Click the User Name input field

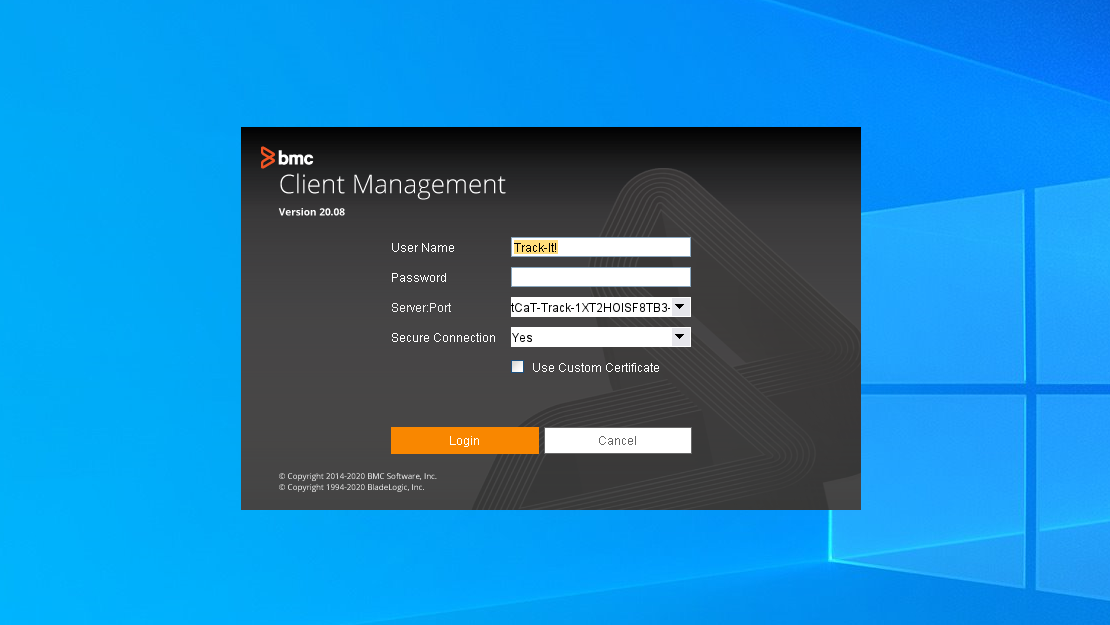600,247
